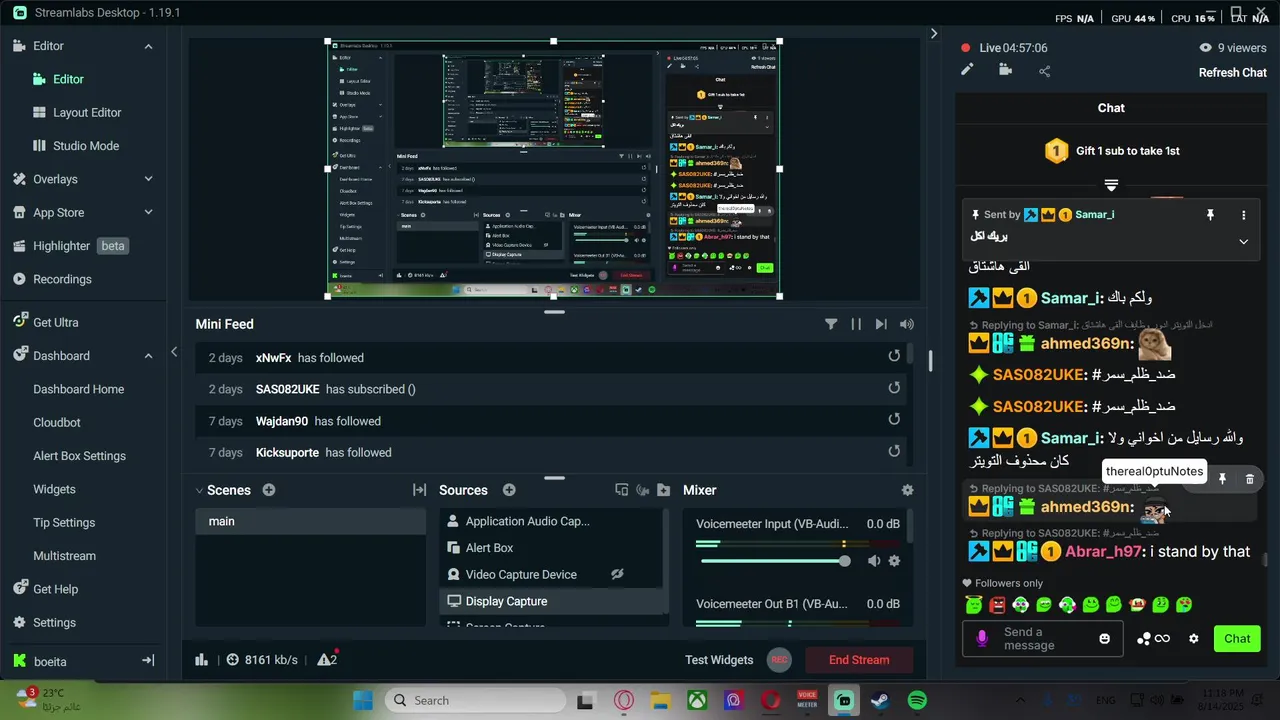Image resolution: width=1280 pixels, height=720 pixels.
Task: Open Spotify from the taskbar
Action: pyautogui.click(x=917, y=700)
